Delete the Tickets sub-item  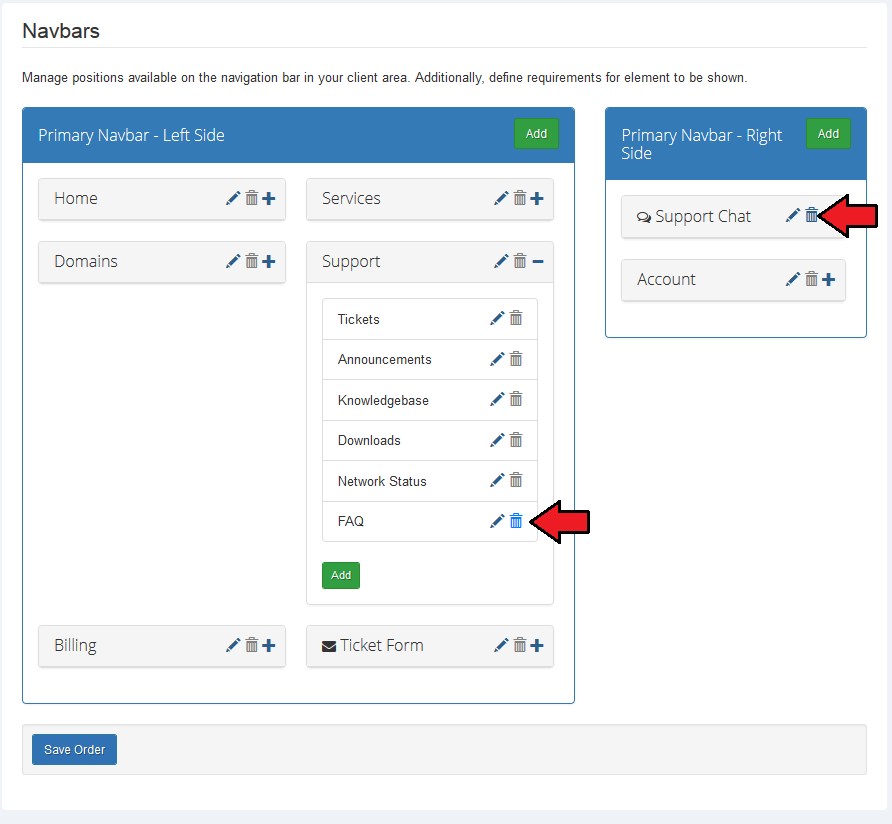click(x=516, y=318)
